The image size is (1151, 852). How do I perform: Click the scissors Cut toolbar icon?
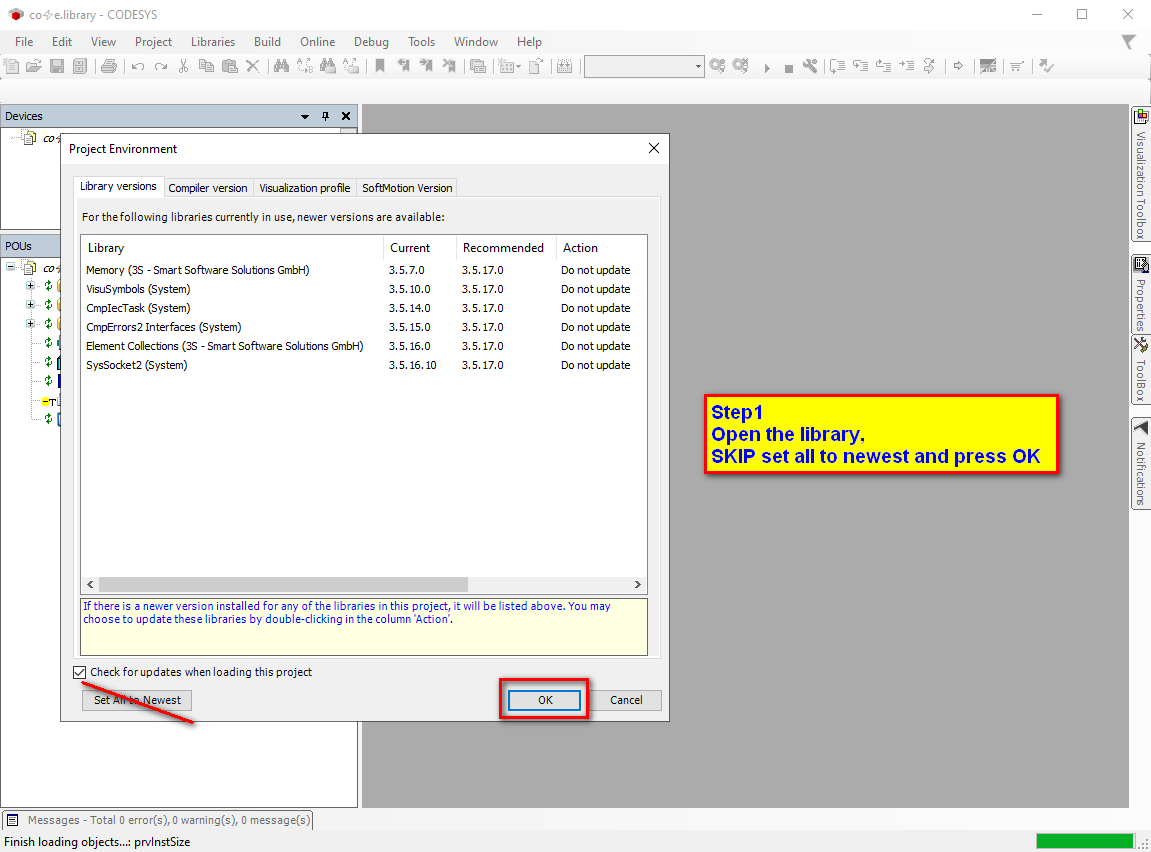point(183,66)
